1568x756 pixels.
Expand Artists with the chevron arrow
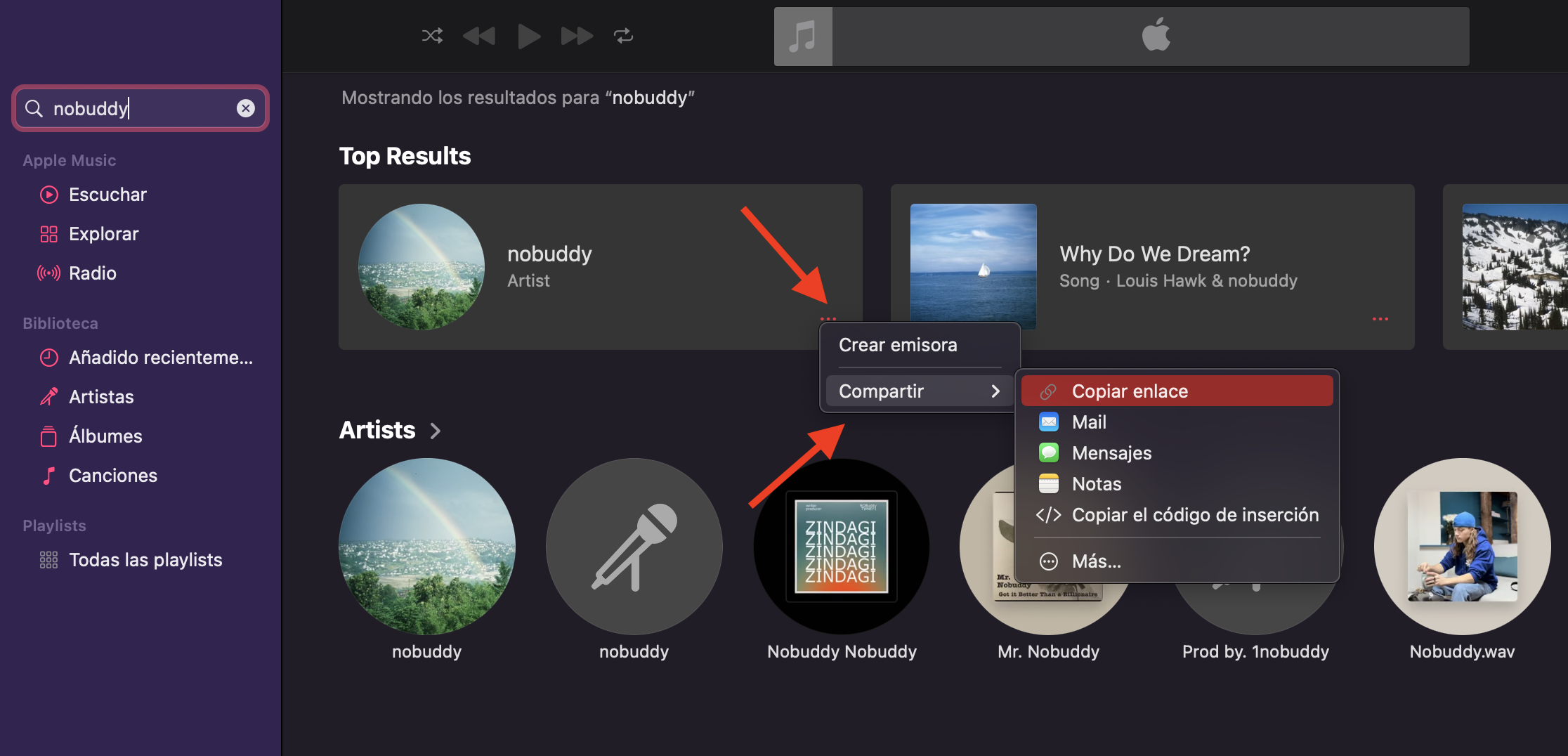(x=436, y=431)
